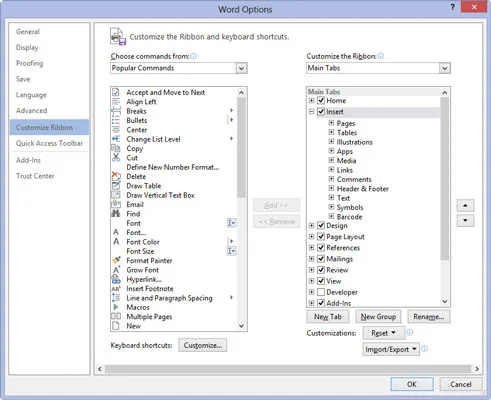Collapse the Insert tab tree node
The width and height of the screenshot is (491, 400).
point(311,112)
